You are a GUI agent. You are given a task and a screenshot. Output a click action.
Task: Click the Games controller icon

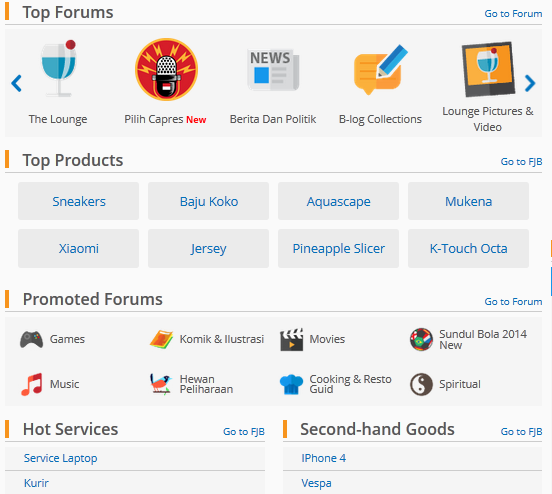click(31, 339)
